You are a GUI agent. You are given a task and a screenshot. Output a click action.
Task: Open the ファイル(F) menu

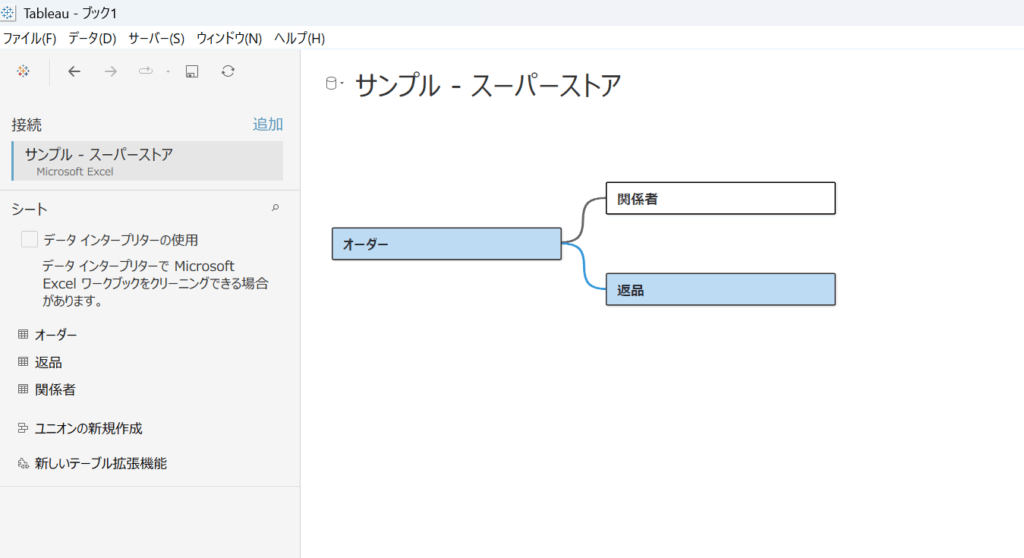pyautogui.click(x=30, y=38)
